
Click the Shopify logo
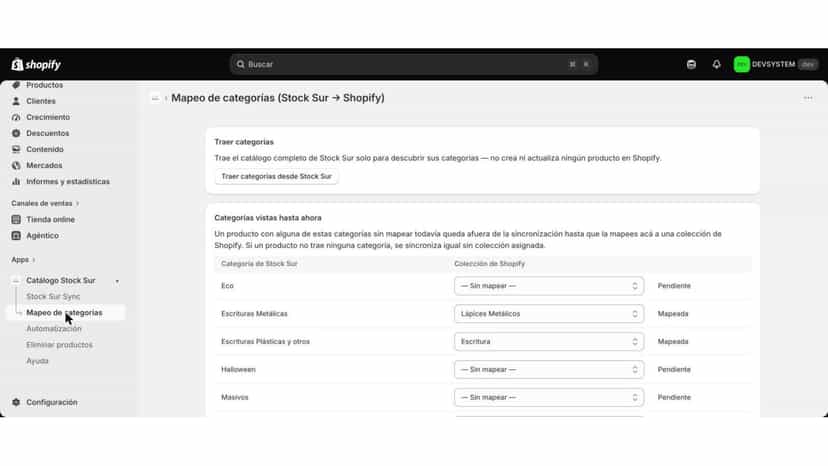click(36, 64)
